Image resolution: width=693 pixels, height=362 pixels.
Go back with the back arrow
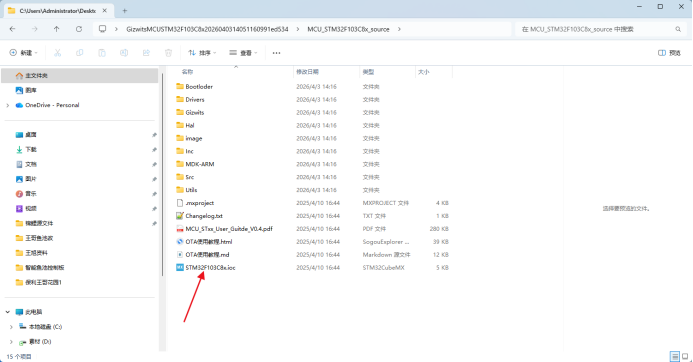(x=12, y=29)
